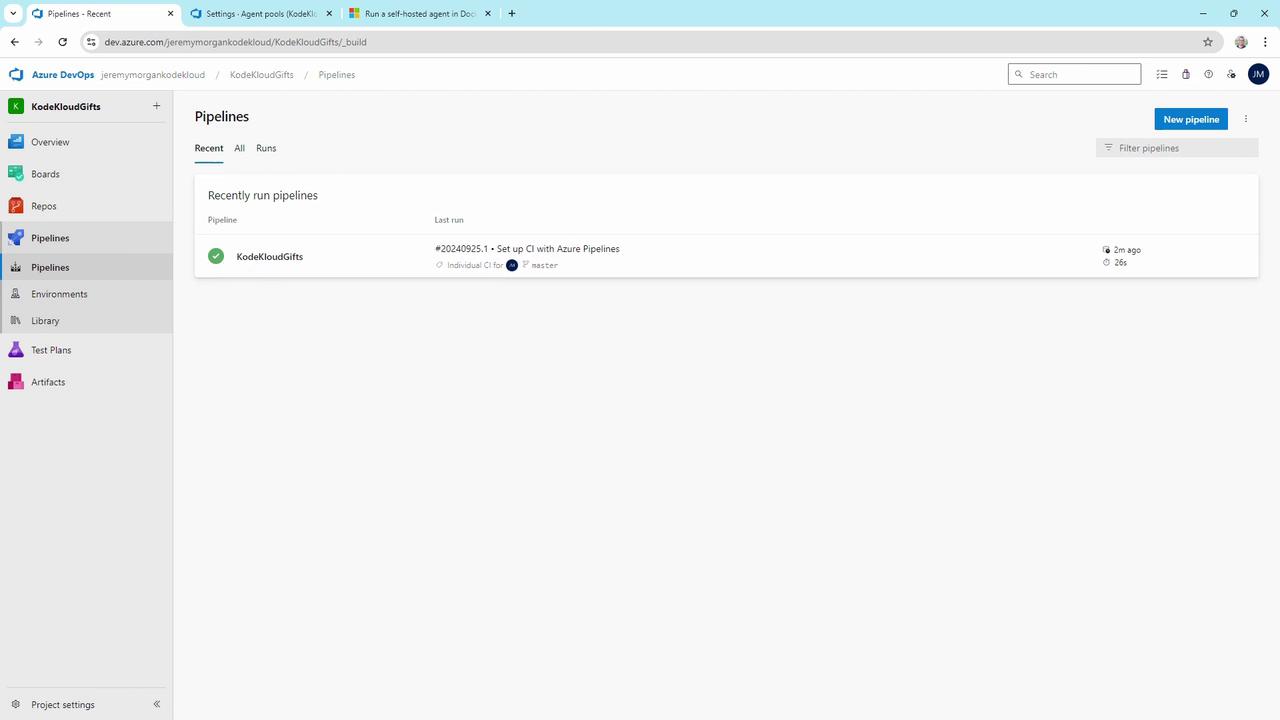Reload the page
Image resolution: width=1280 pixels, height=720 pixels.
[63, 42]
